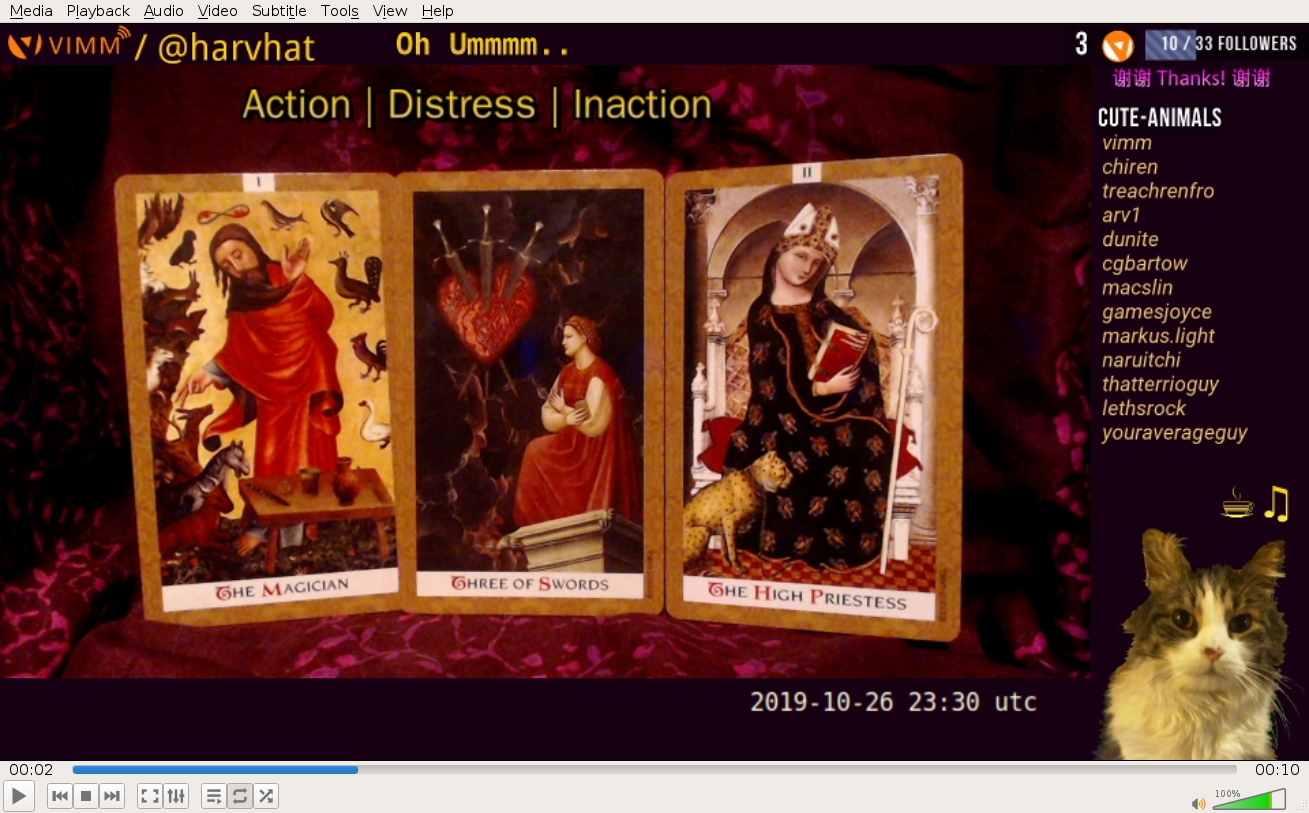Toggle loop repeat mode
Viewport: 1309px width, 813px height.
240,796
